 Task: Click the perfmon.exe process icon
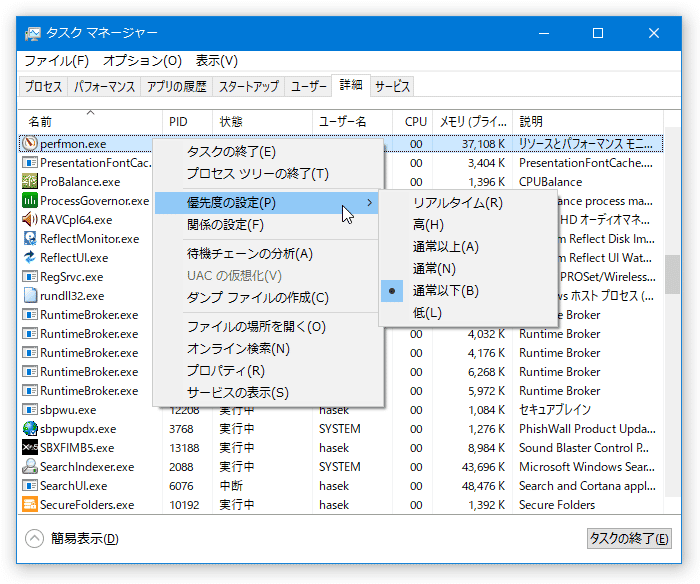pos(30,144)
